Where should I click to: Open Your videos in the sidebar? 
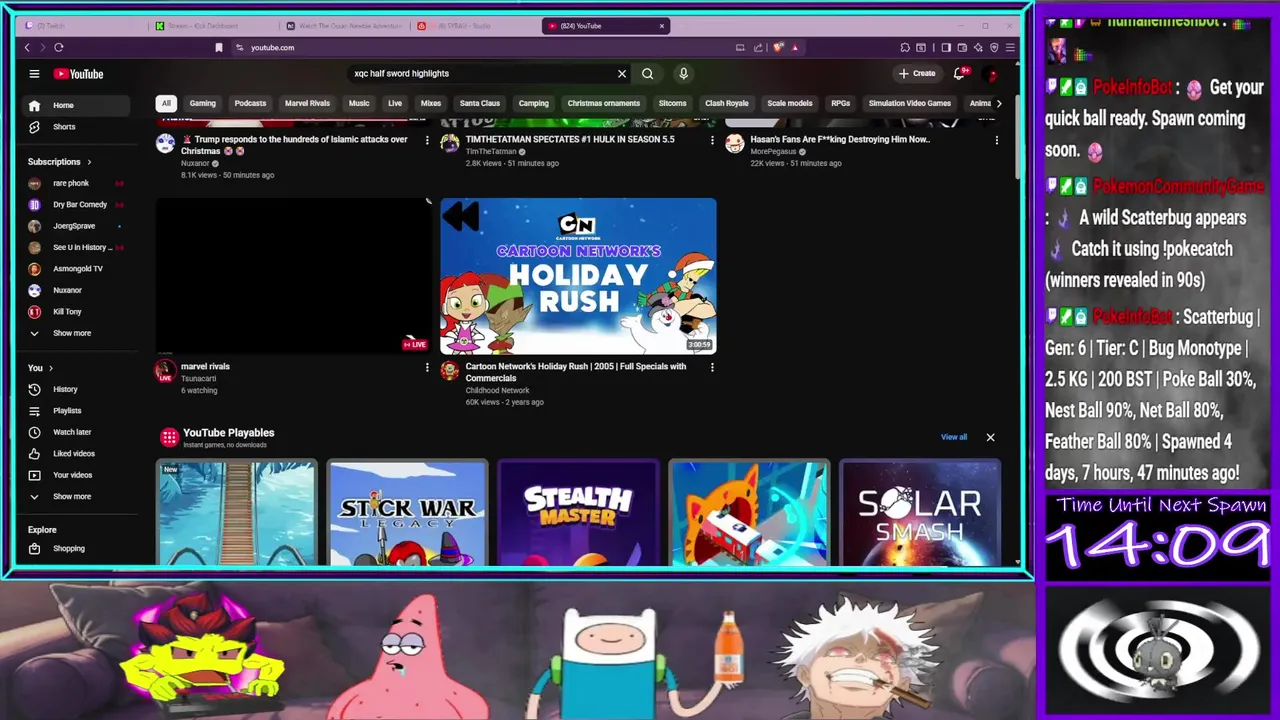coord(72,475)
